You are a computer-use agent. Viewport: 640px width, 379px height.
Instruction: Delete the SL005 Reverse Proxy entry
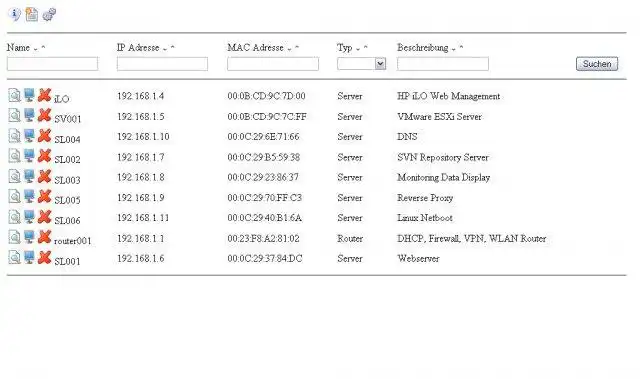pyautogui.click(x=44, y=196)
